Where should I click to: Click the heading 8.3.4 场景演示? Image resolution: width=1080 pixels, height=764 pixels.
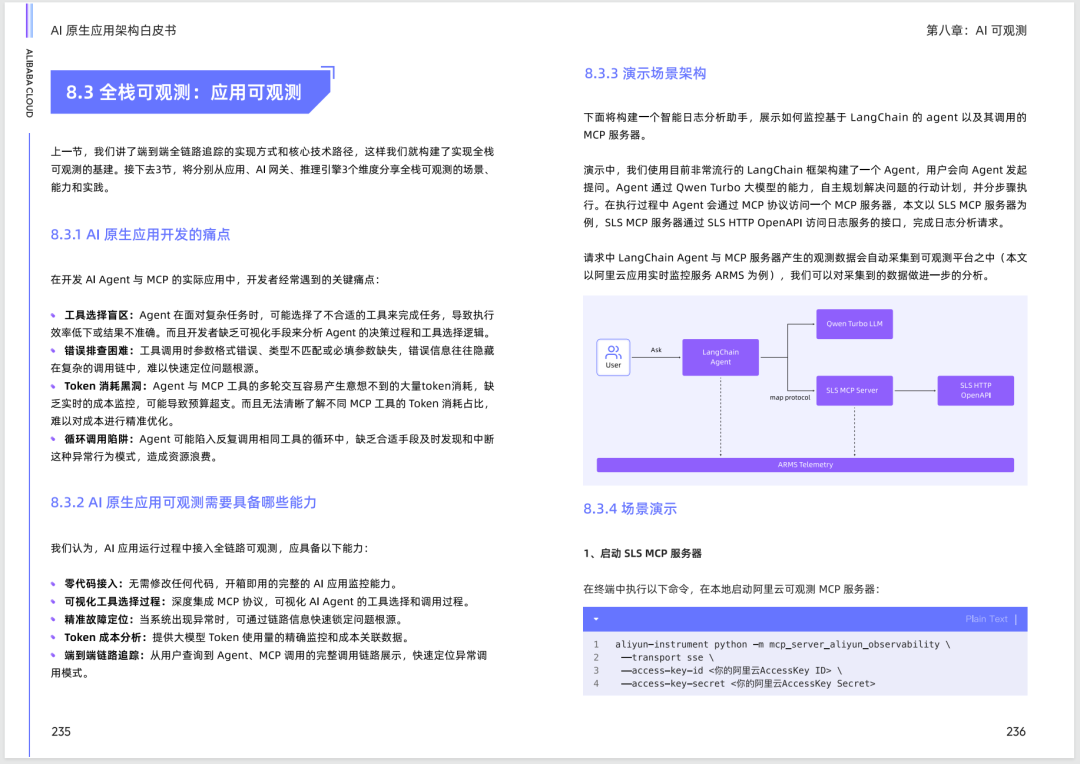pos(630,509)
